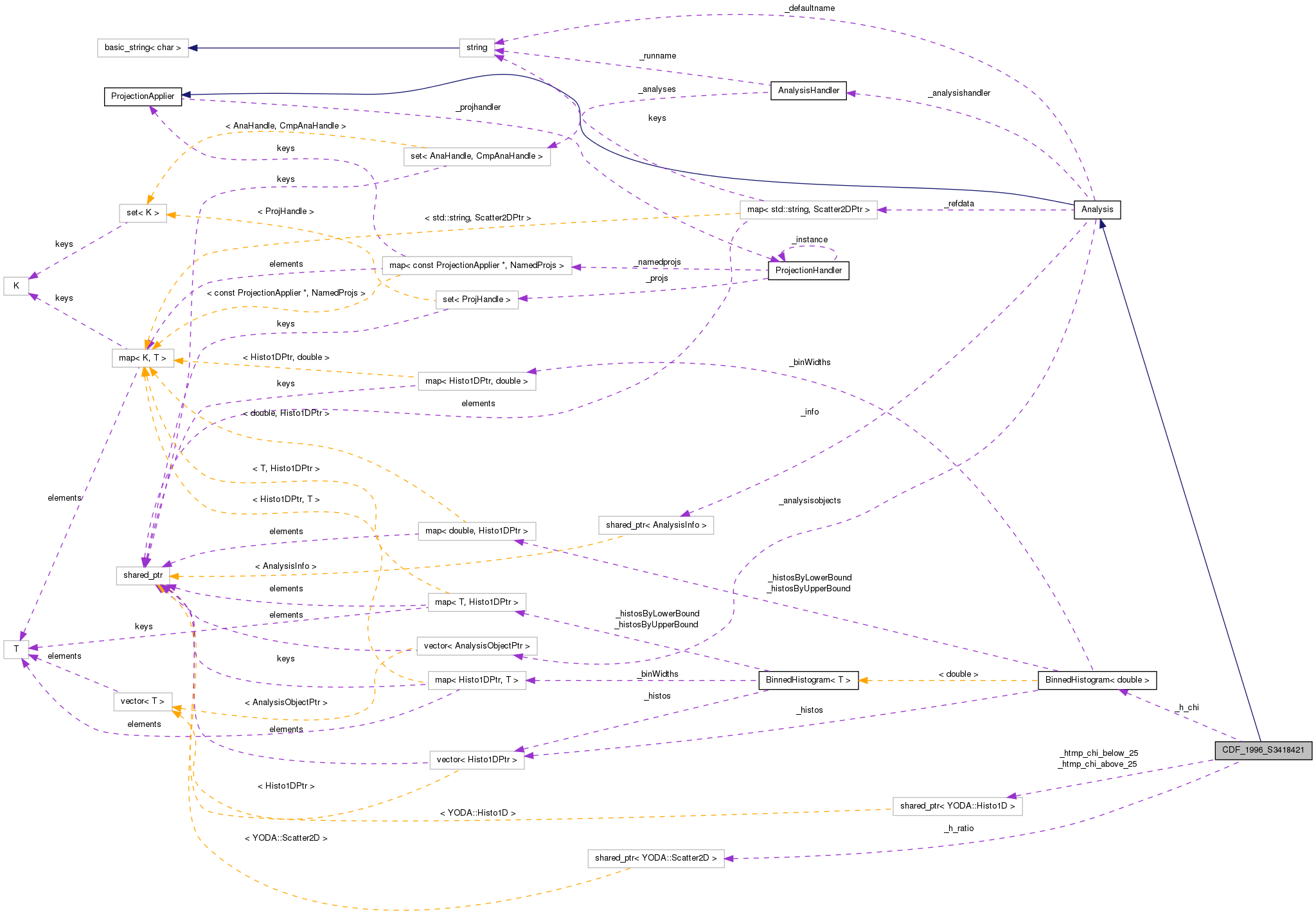
Task: Click the < ProjHandle > template label
Action: [x=286, y=211]
